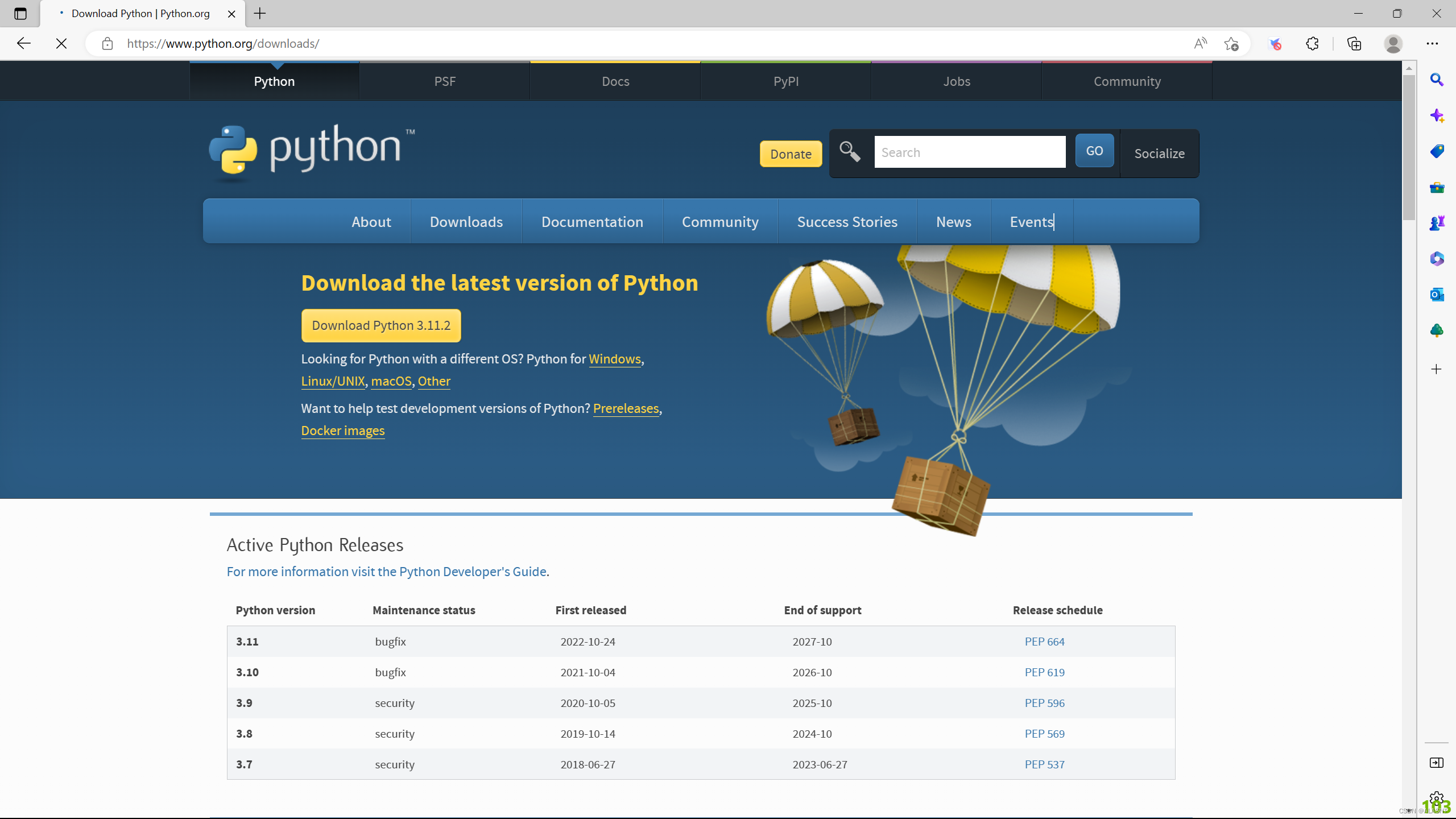Click the yellow Donate button

click(x=791, y=154)
